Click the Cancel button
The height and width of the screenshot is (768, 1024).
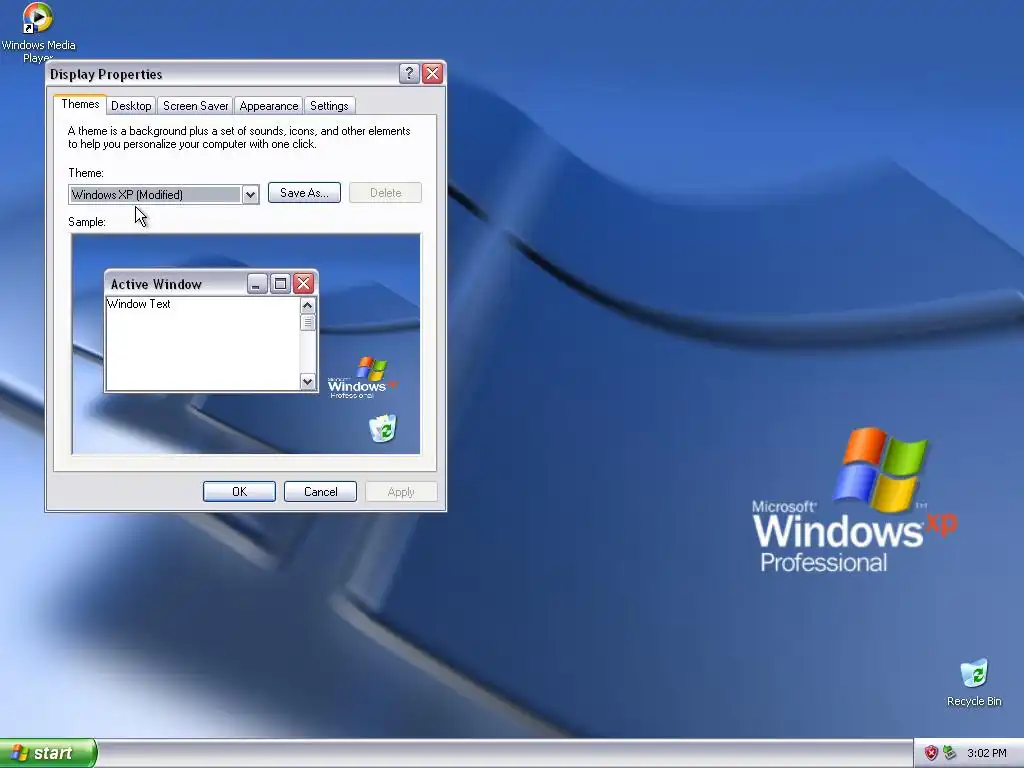321,492
